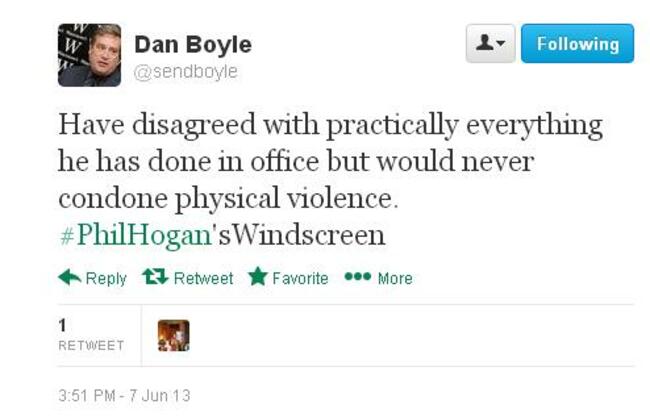Click the RETWEET label under count
This screenshot has width=650, height=417.
[x=91, y=346]
